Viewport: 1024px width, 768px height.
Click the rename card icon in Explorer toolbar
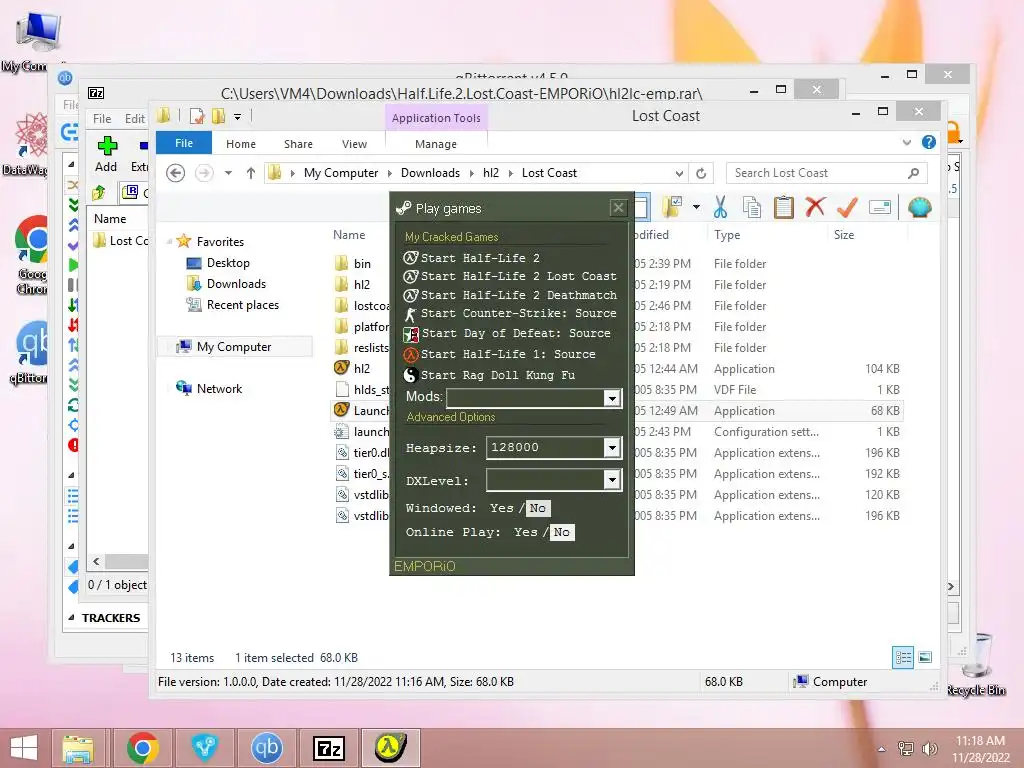click(880, 208)
